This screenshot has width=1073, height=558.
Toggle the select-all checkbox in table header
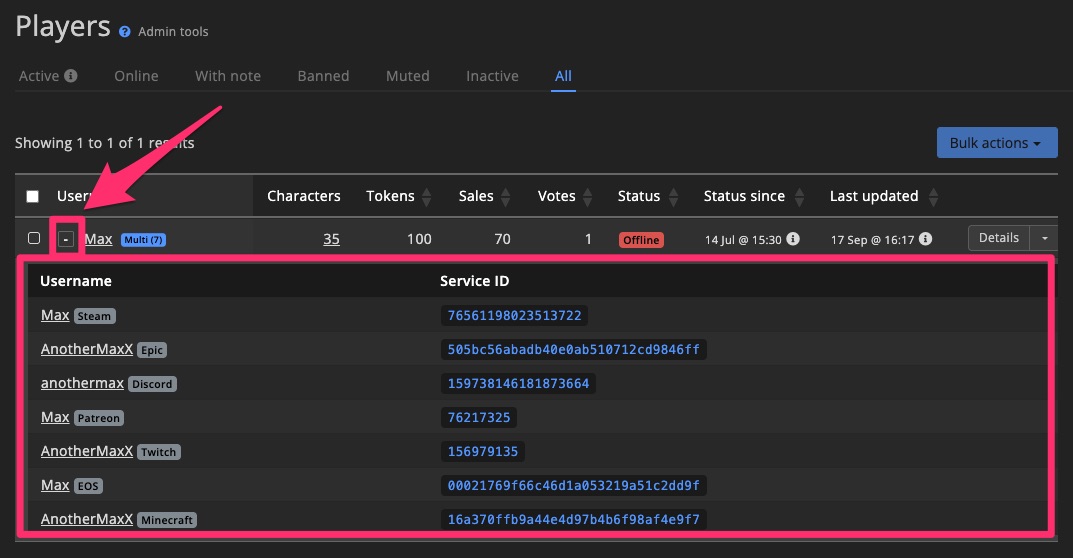pos(33,197)
